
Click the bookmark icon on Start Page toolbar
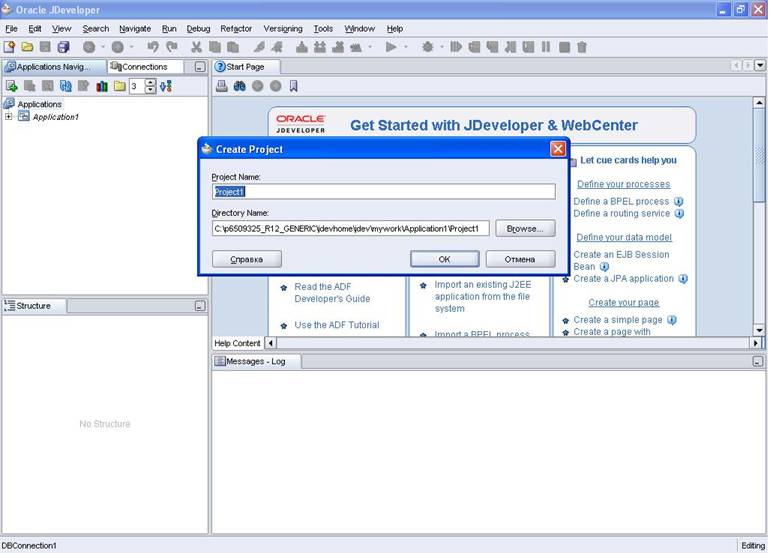(294, 86)
